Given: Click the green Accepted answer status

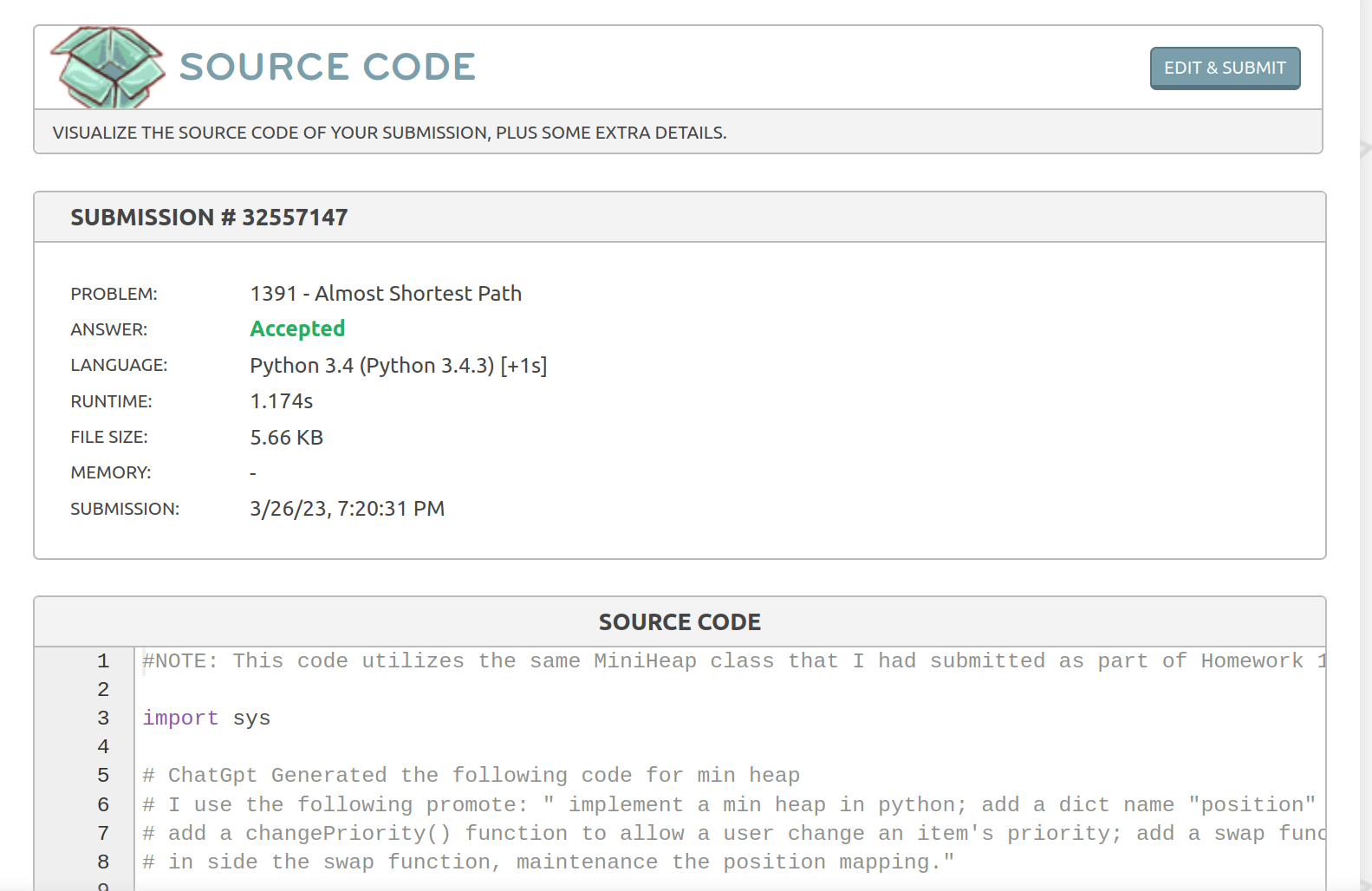Looking at the screenshot, I should (x=297, y=329).
